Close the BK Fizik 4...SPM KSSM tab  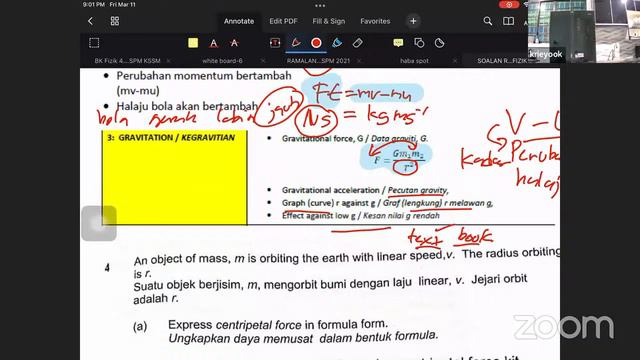168,61
